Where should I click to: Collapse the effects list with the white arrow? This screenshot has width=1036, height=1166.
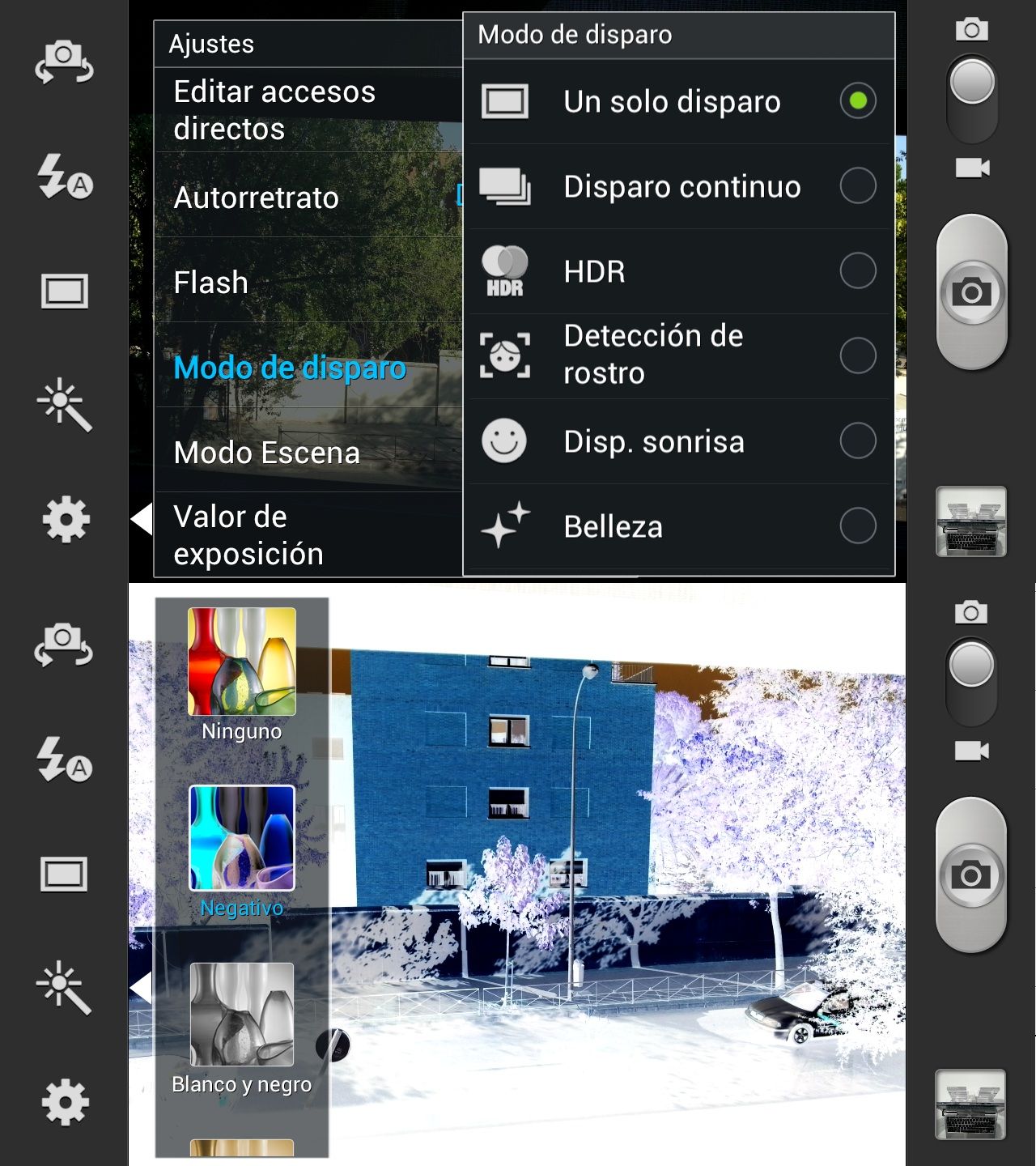[x=142, y=989]
